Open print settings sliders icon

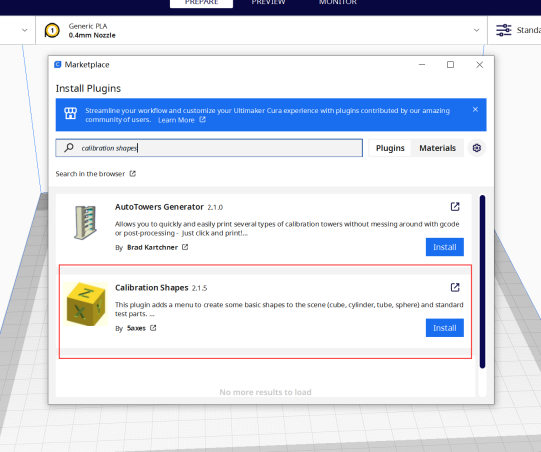tap(504, 30)
